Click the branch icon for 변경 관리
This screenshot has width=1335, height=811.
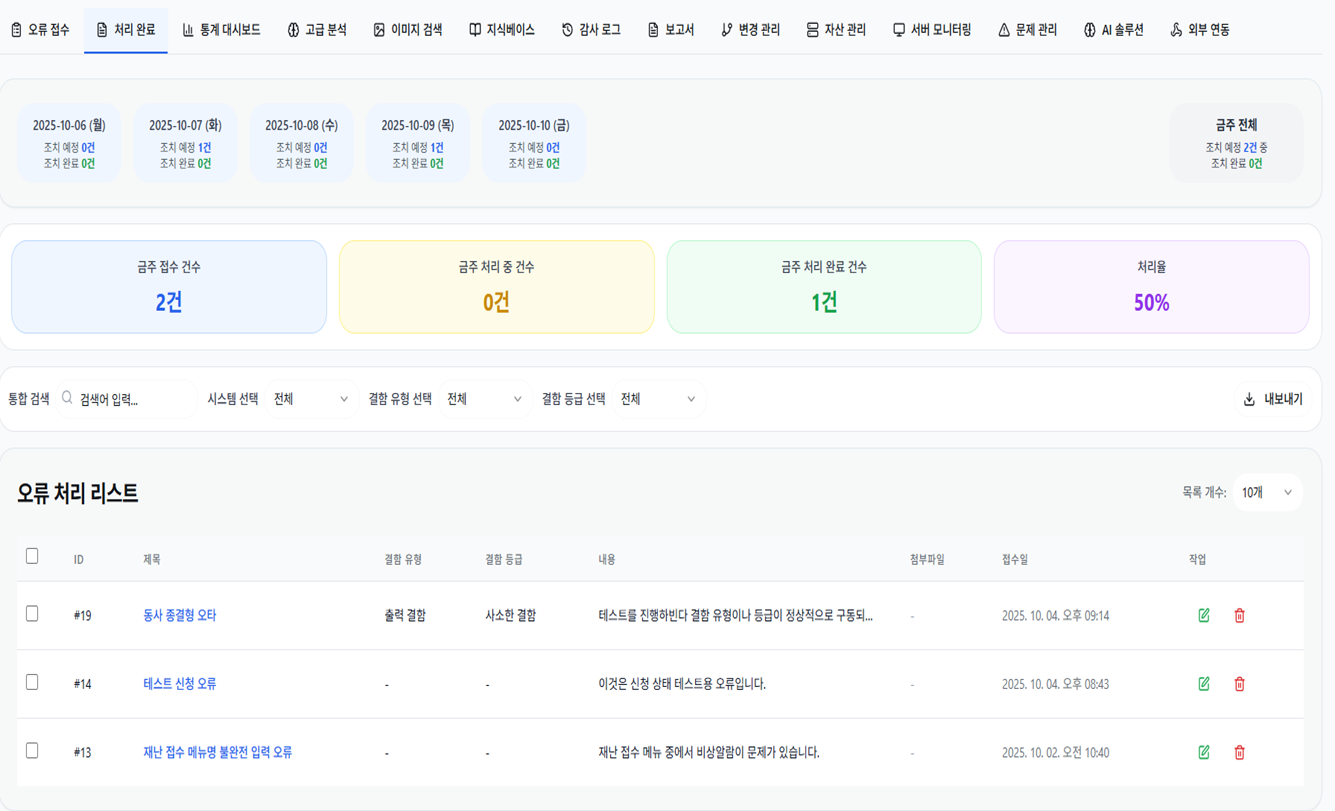(727, 30)
